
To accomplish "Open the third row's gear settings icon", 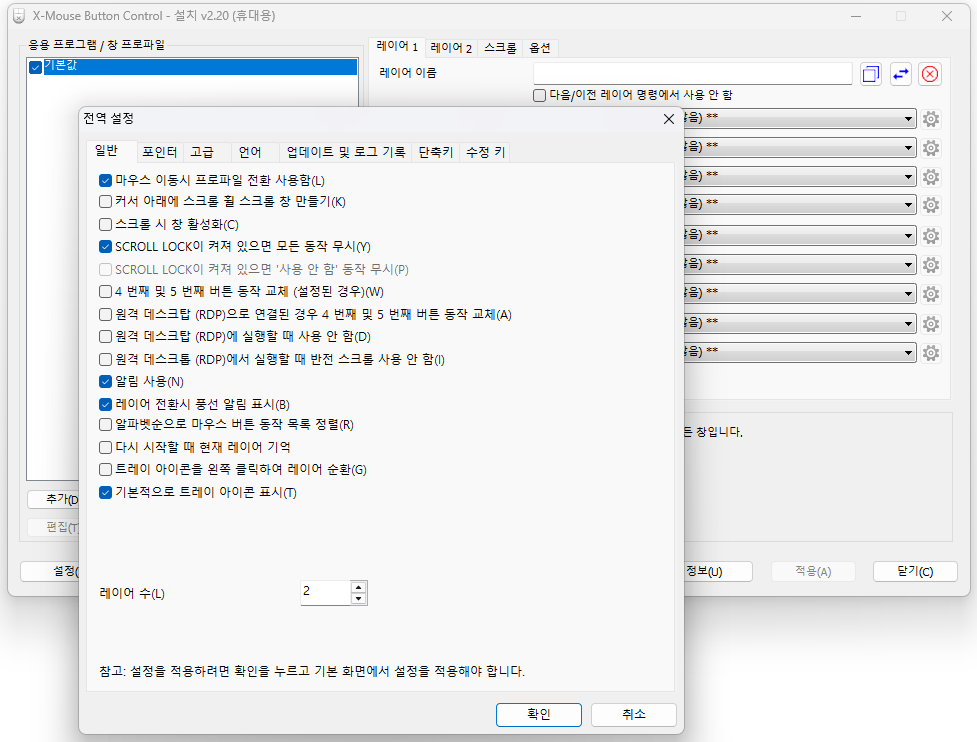I will 931,177.
